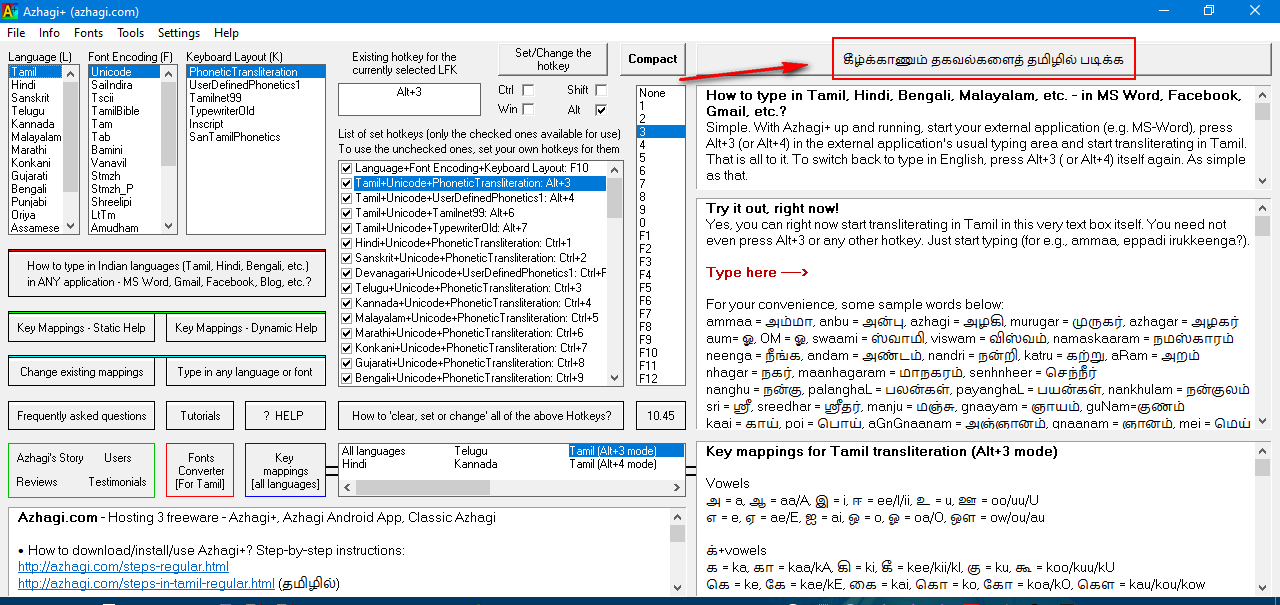Open Key Mappings - Static Help
Screen dimensions: 1280x605
tap(81, 328)
